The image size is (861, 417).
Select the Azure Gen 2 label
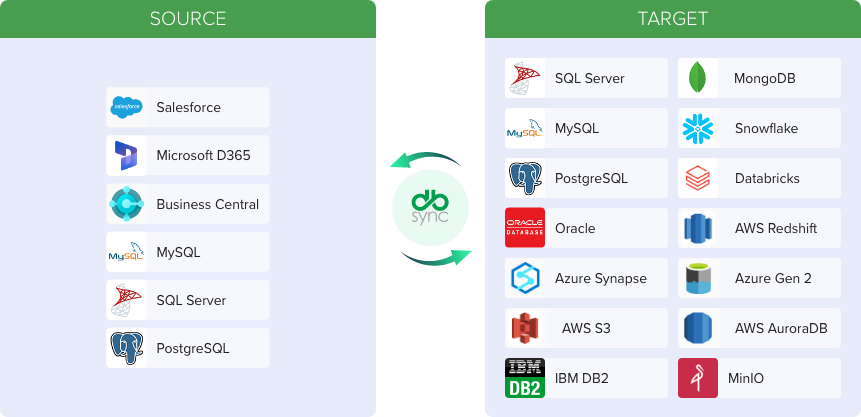773,278
